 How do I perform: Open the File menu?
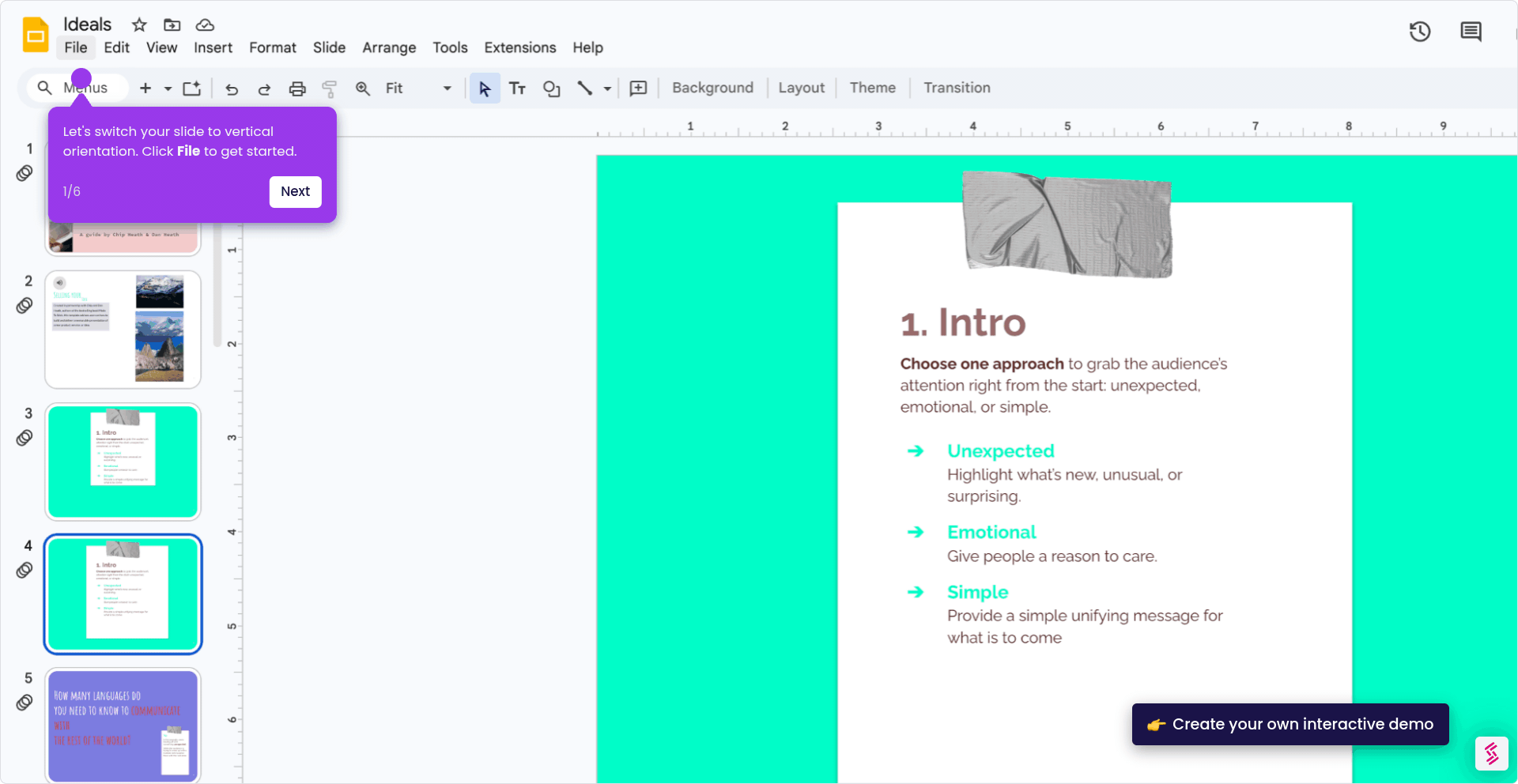click(76, 47)
